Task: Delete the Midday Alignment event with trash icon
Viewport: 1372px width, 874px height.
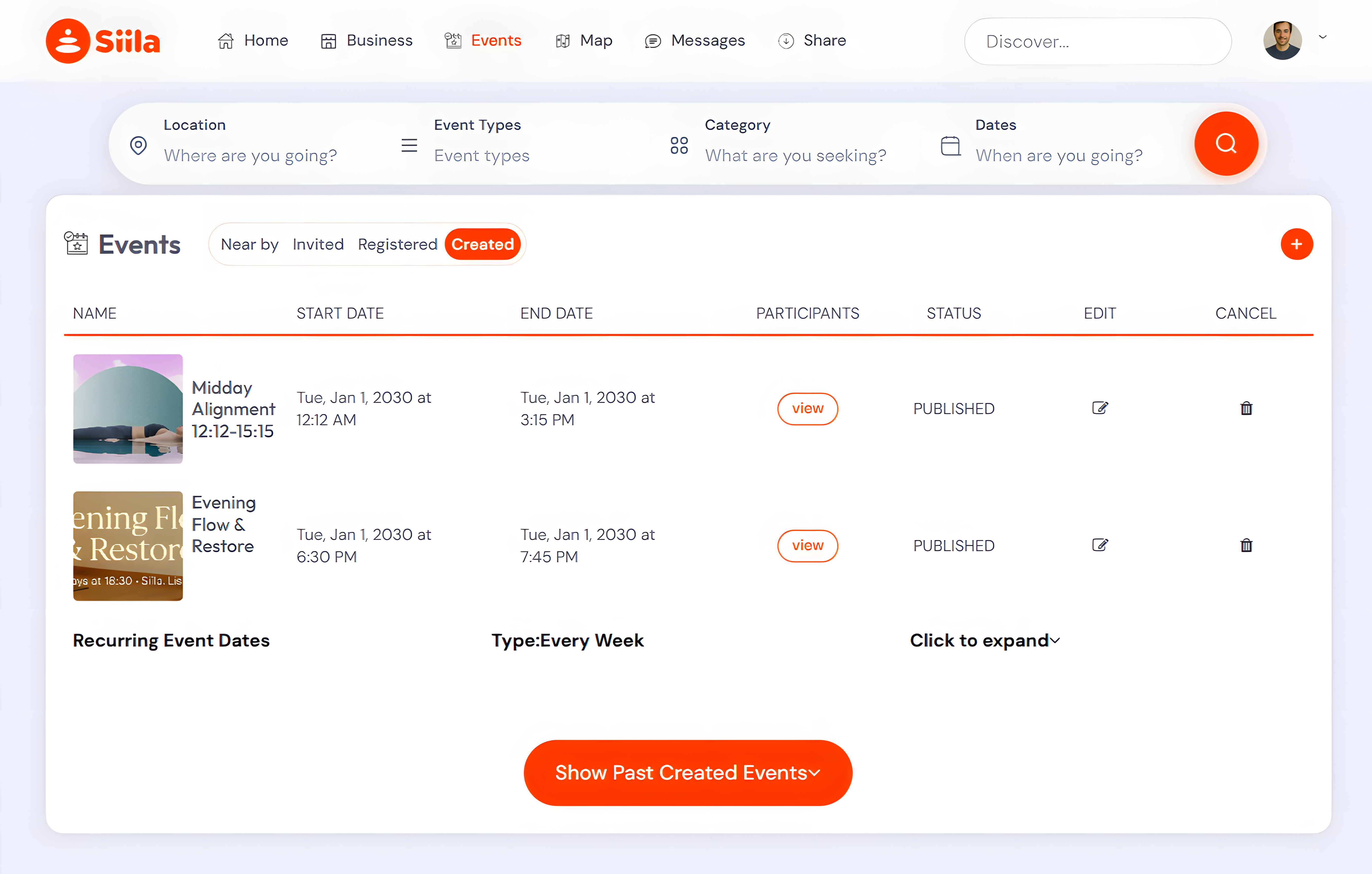Action: coord(1246,408)
